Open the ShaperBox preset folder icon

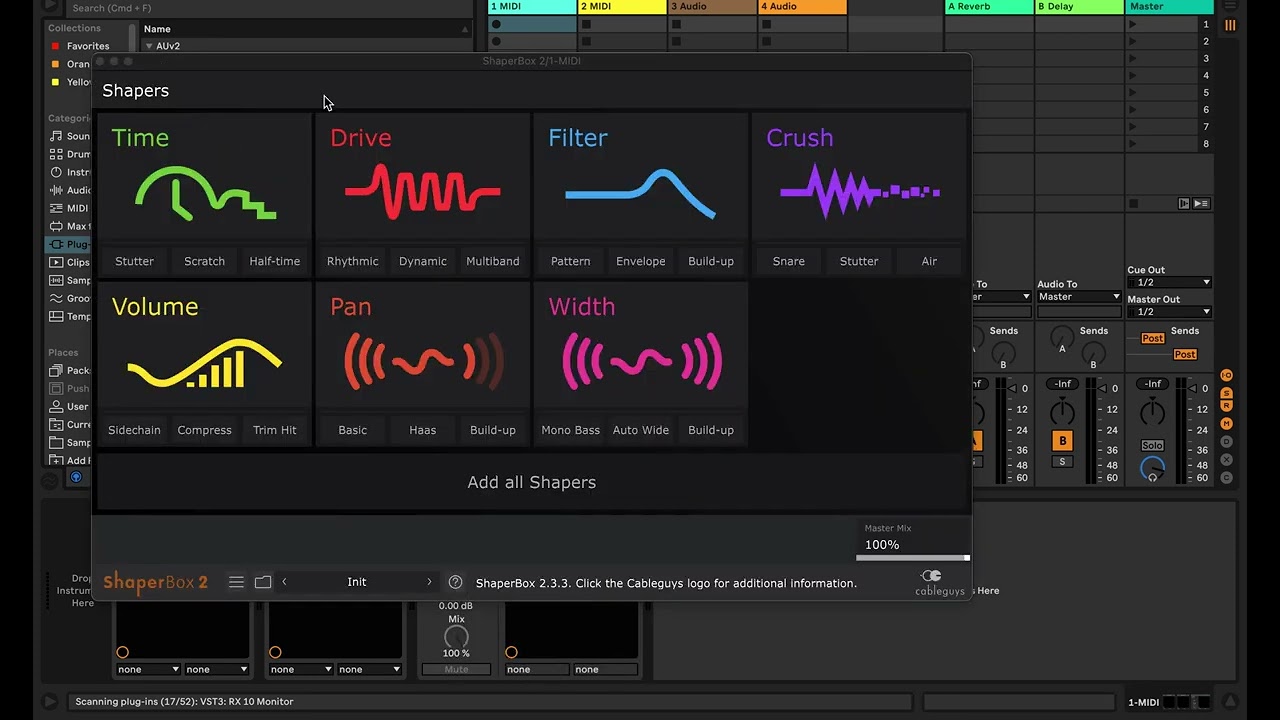pyautogui.click(x=263, y=582)
